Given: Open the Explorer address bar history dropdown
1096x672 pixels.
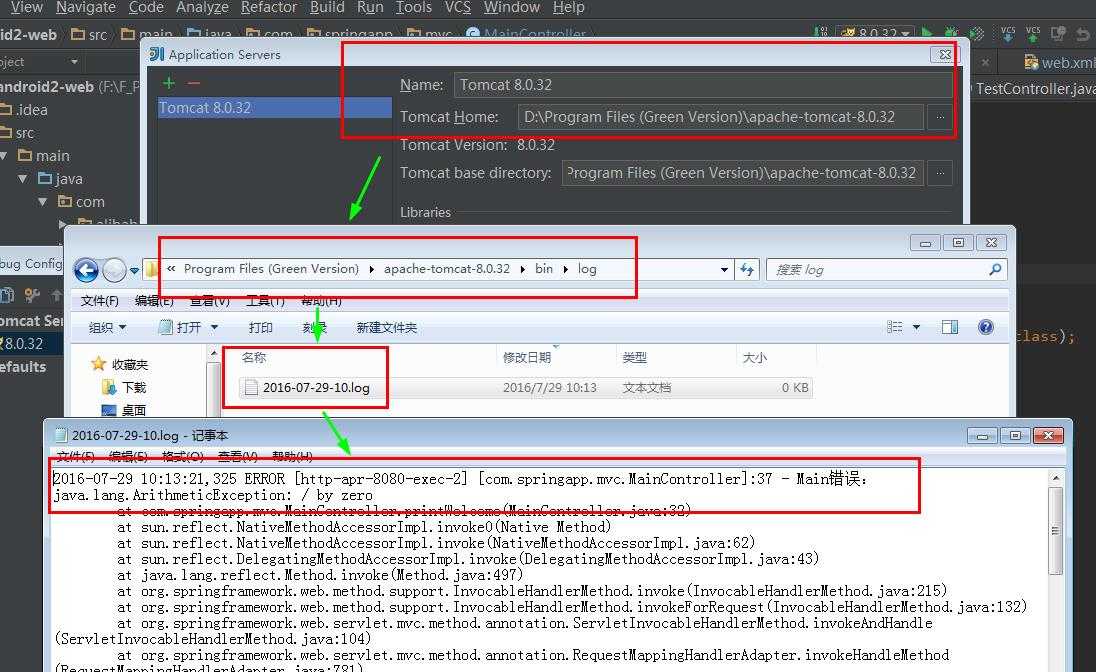Looking at the screenshot, I should [724, 269].
